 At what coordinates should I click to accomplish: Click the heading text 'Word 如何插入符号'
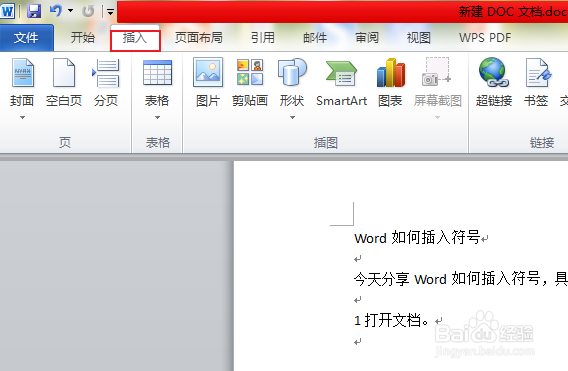417,238
